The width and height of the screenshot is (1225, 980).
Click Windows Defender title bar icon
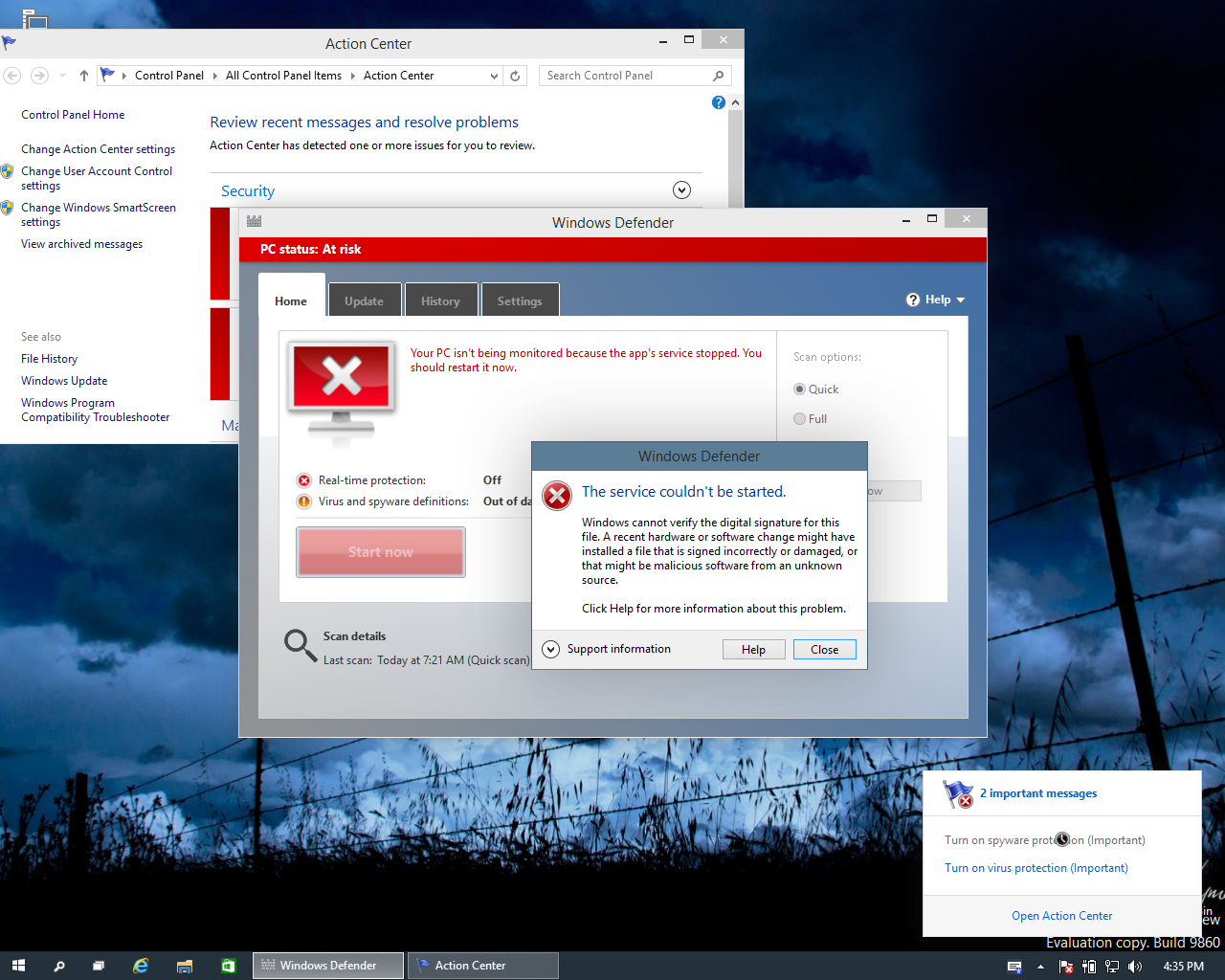pyautogui.click(x=254, y=221)
